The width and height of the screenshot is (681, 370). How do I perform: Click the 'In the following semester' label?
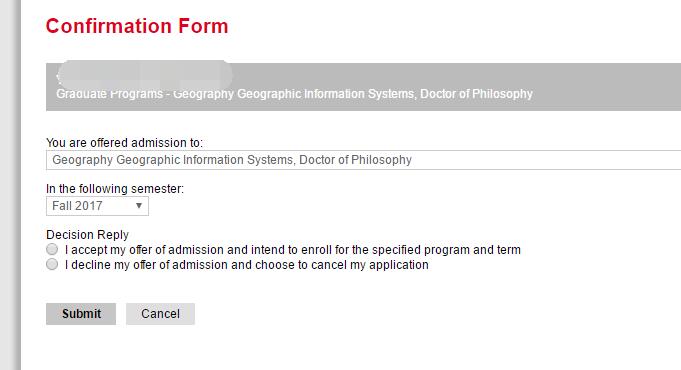coord(115,189)
